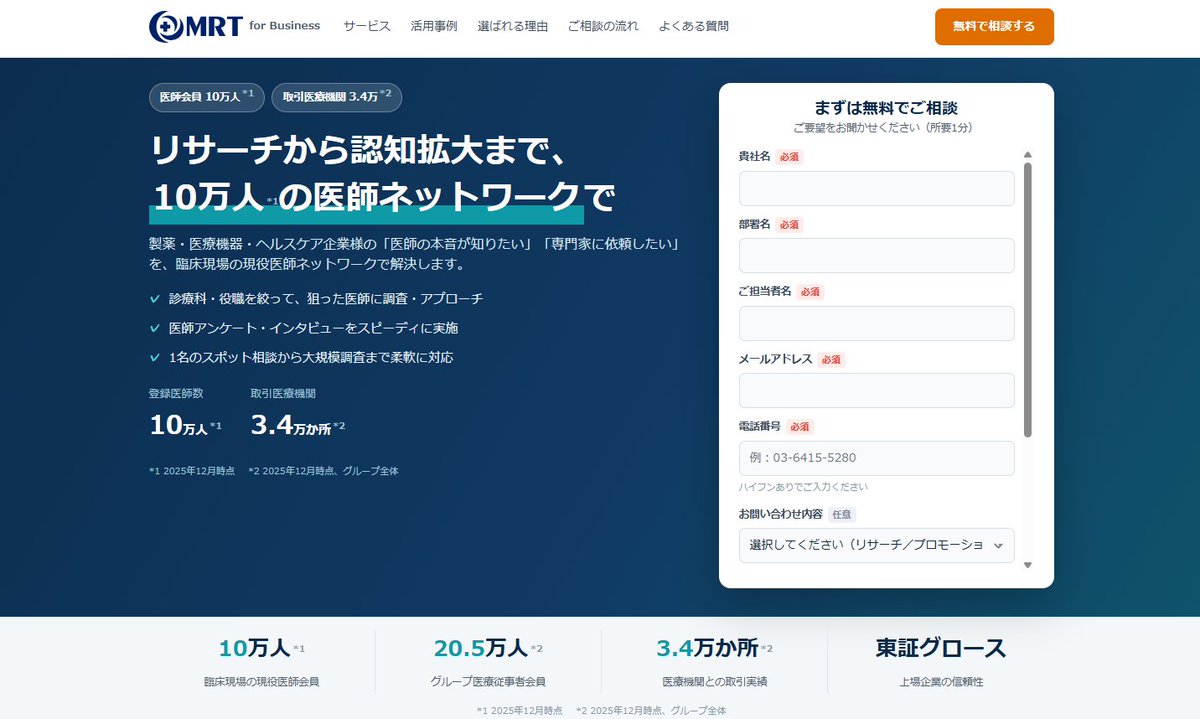Click the form scrollbar up arrow

point(1027,155)
